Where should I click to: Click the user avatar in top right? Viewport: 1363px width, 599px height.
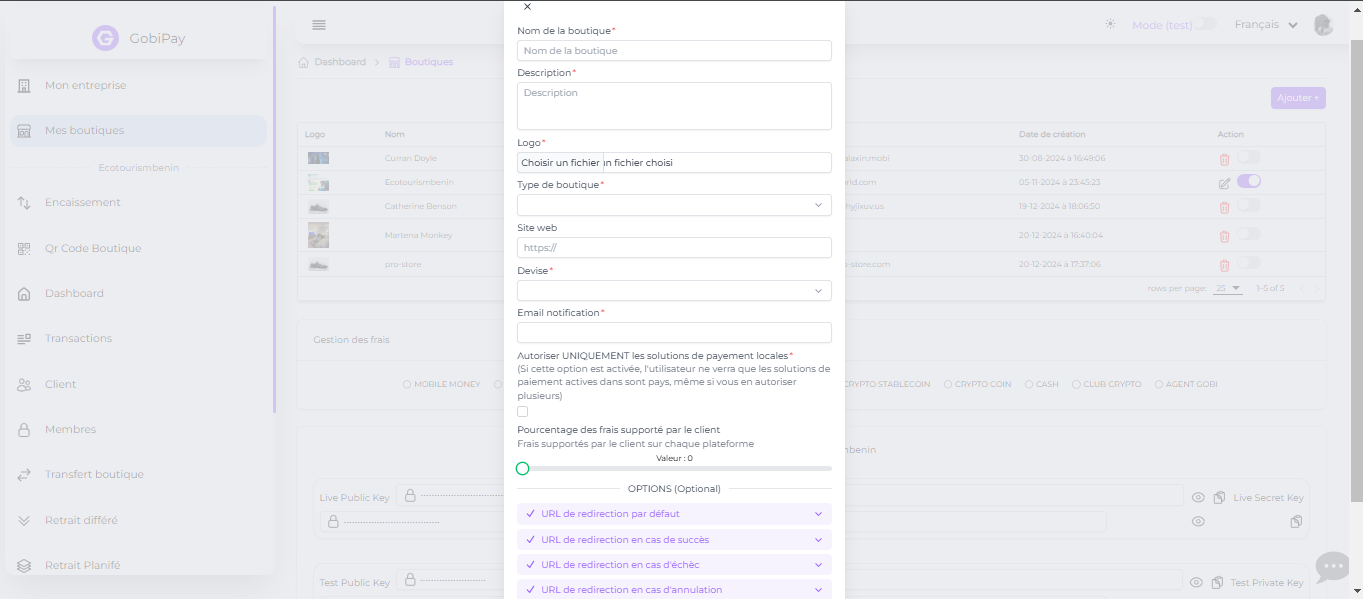click(1323, 25)
